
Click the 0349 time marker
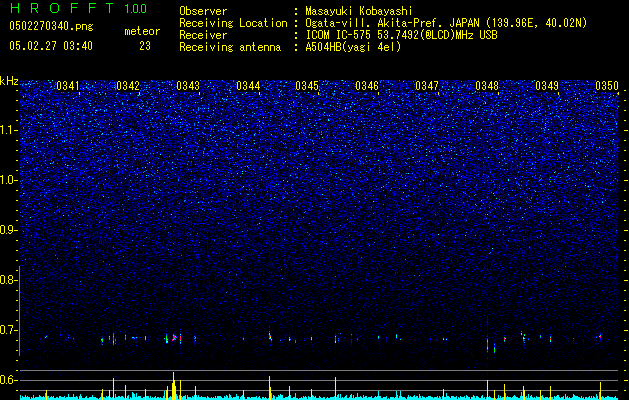547,86
